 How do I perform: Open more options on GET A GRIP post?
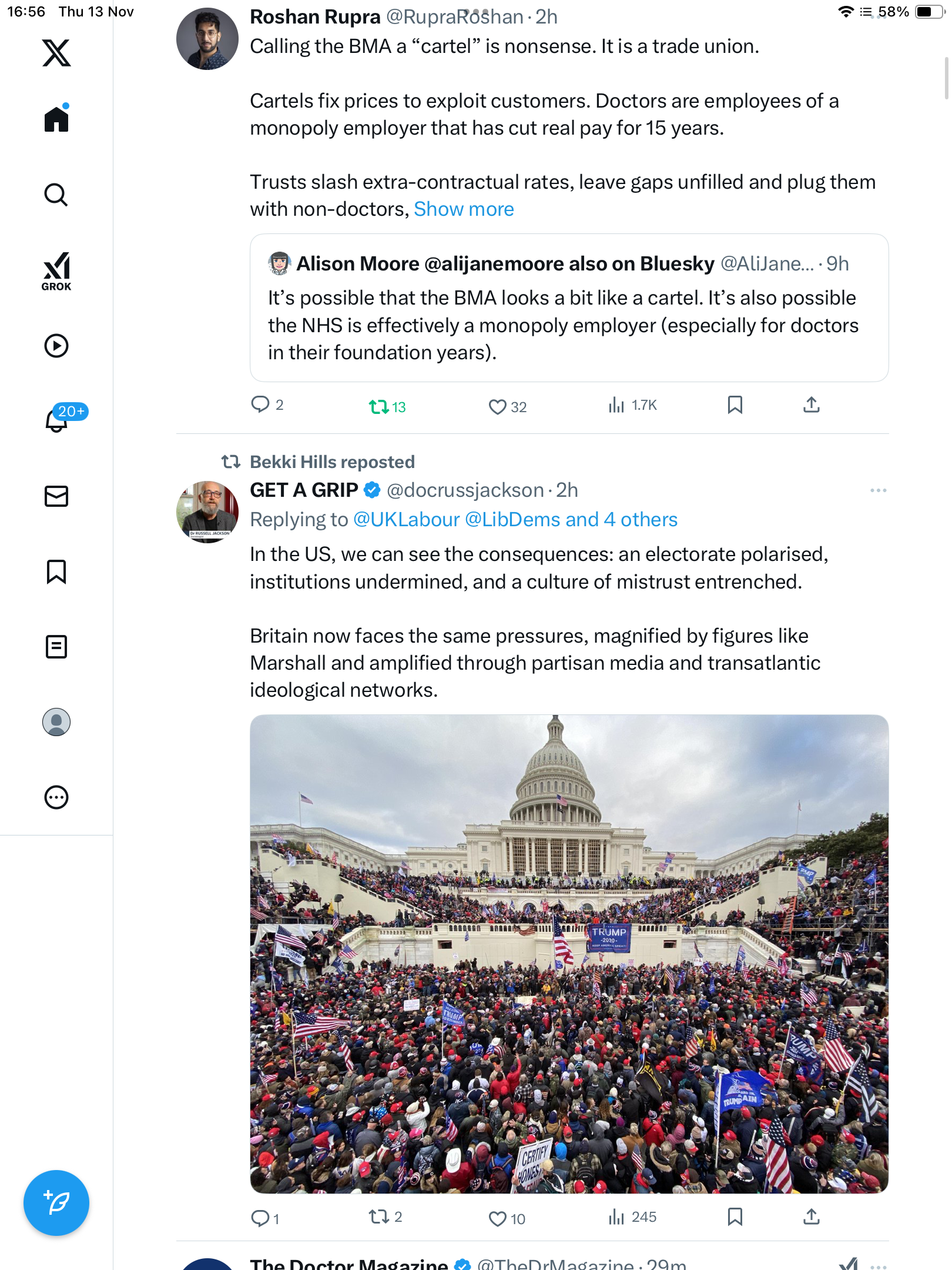coord(878,490)
